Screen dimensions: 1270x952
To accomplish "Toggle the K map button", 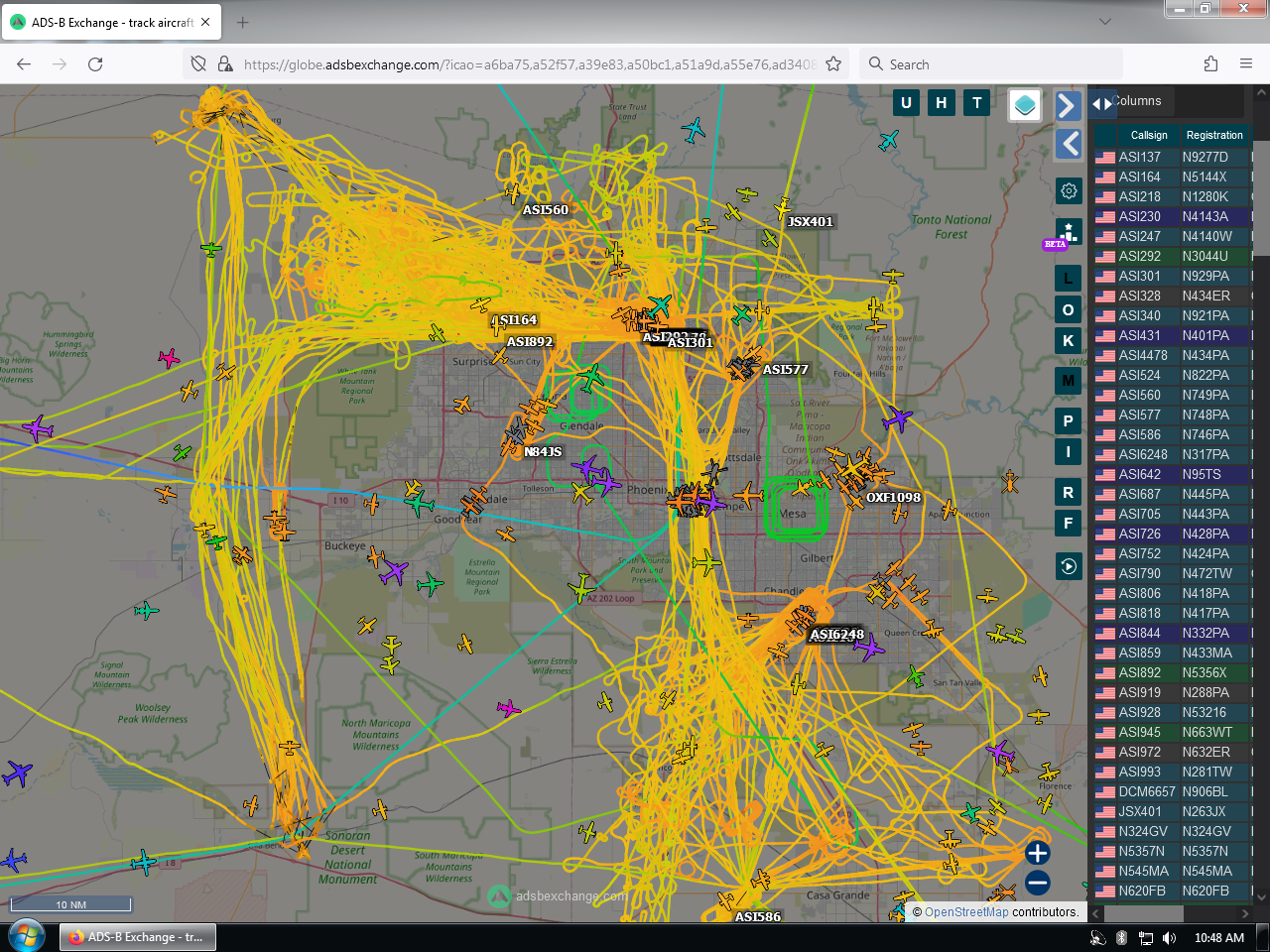I will click(x=1069, y=340).
